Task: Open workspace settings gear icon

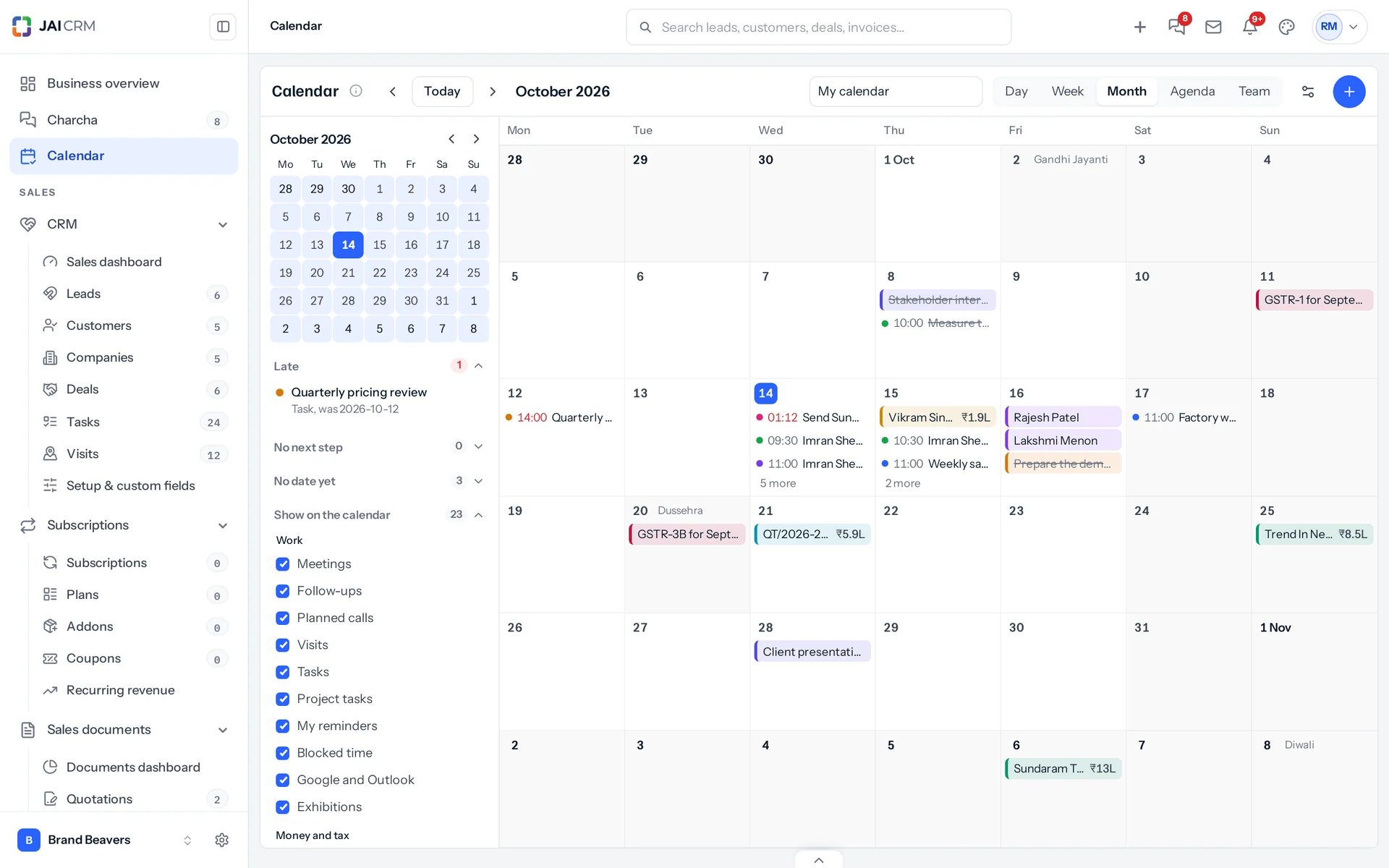Action: tap(222, 840)
